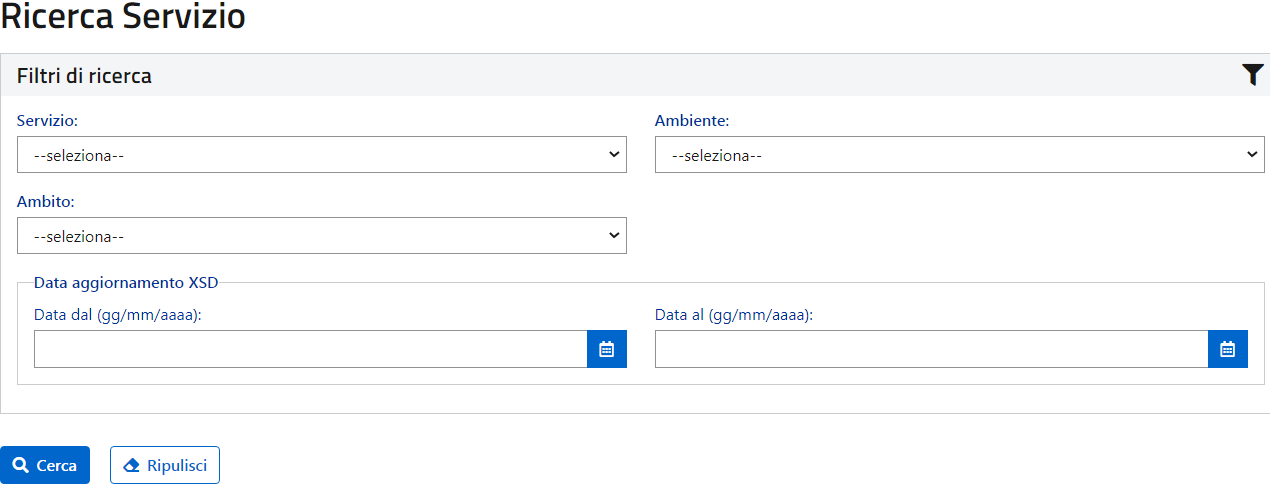Click the magnifier icon in Cerca button
The image size is (1270, 494).
tap(20, 465)
